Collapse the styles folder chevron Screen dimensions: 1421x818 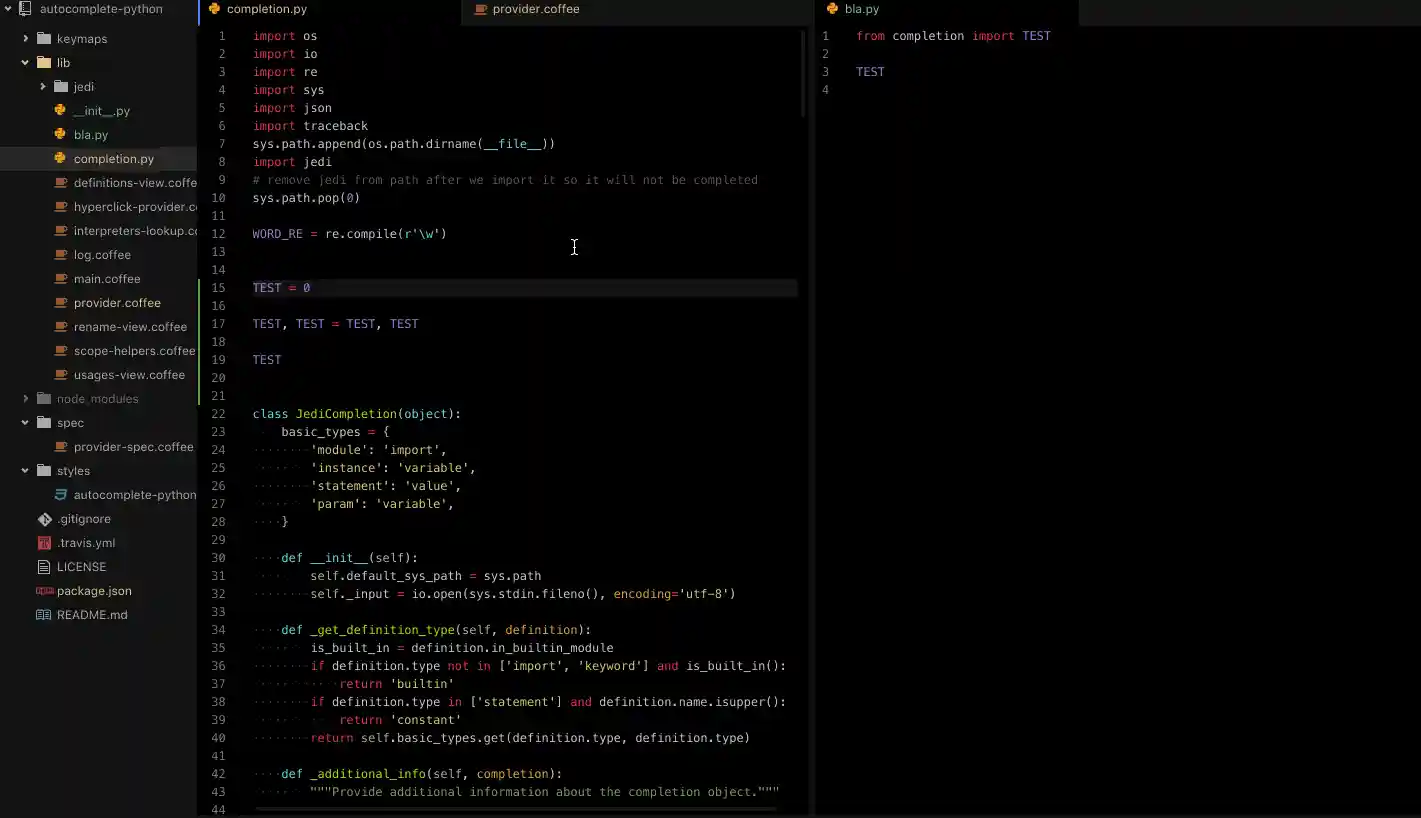click(26, 471)
